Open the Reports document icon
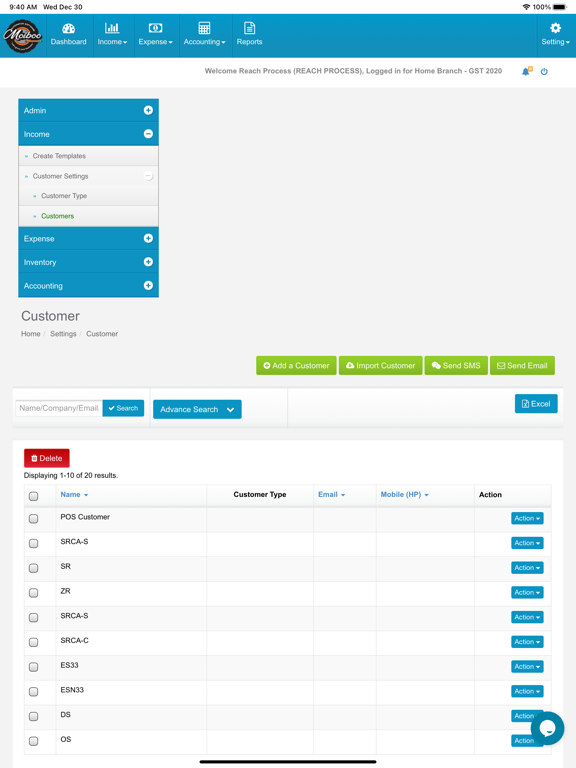Image resolution: width=576 pixels, height=768 pixels. tap(249, 28)
